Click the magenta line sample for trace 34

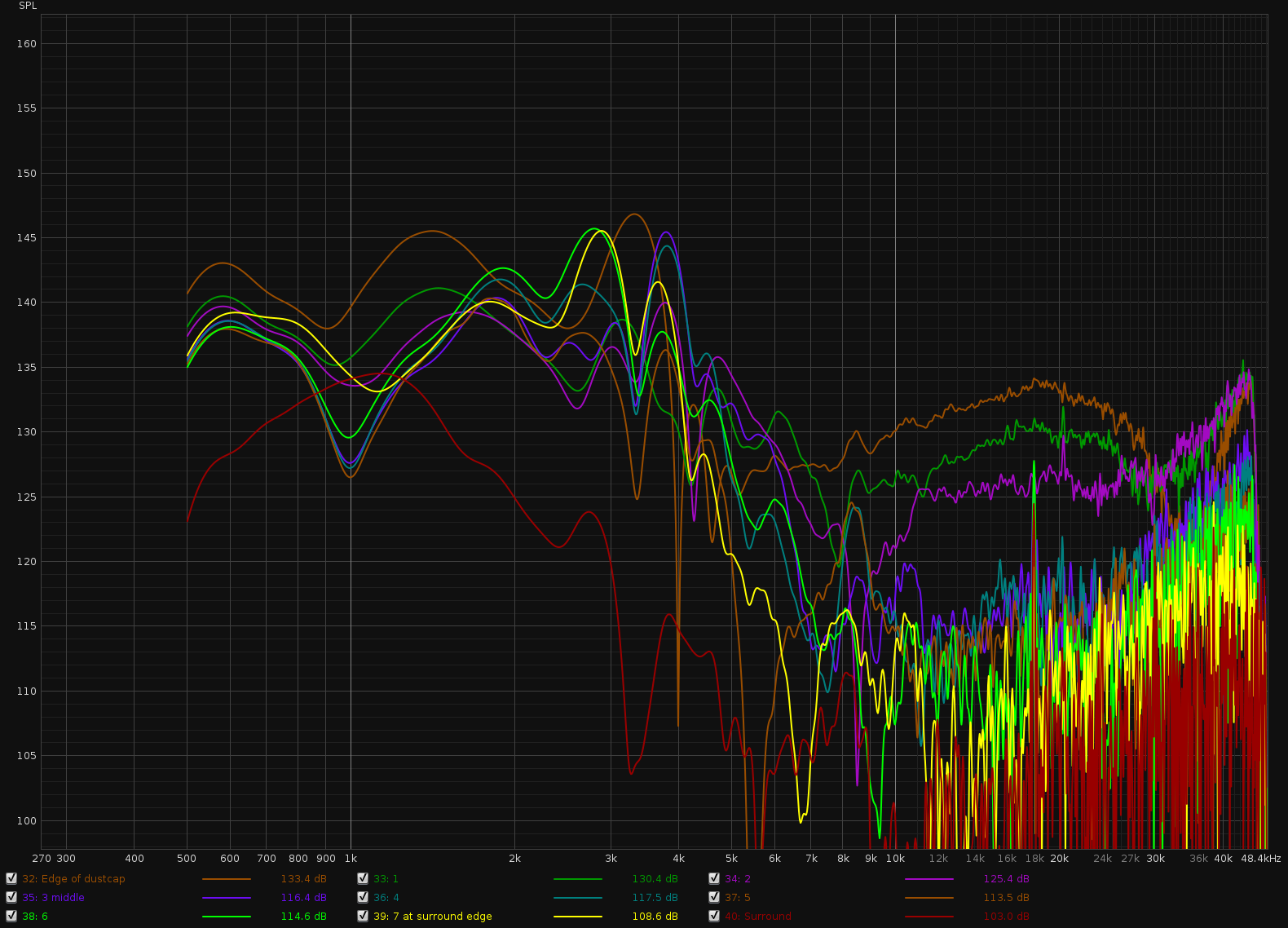pos(929,879)
